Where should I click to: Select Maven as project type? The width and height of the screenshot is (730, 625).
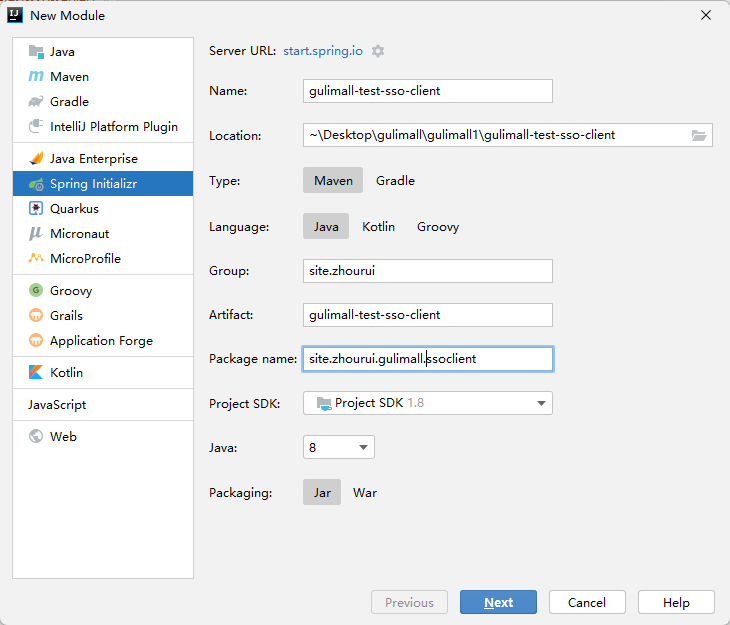click(333, 180)
